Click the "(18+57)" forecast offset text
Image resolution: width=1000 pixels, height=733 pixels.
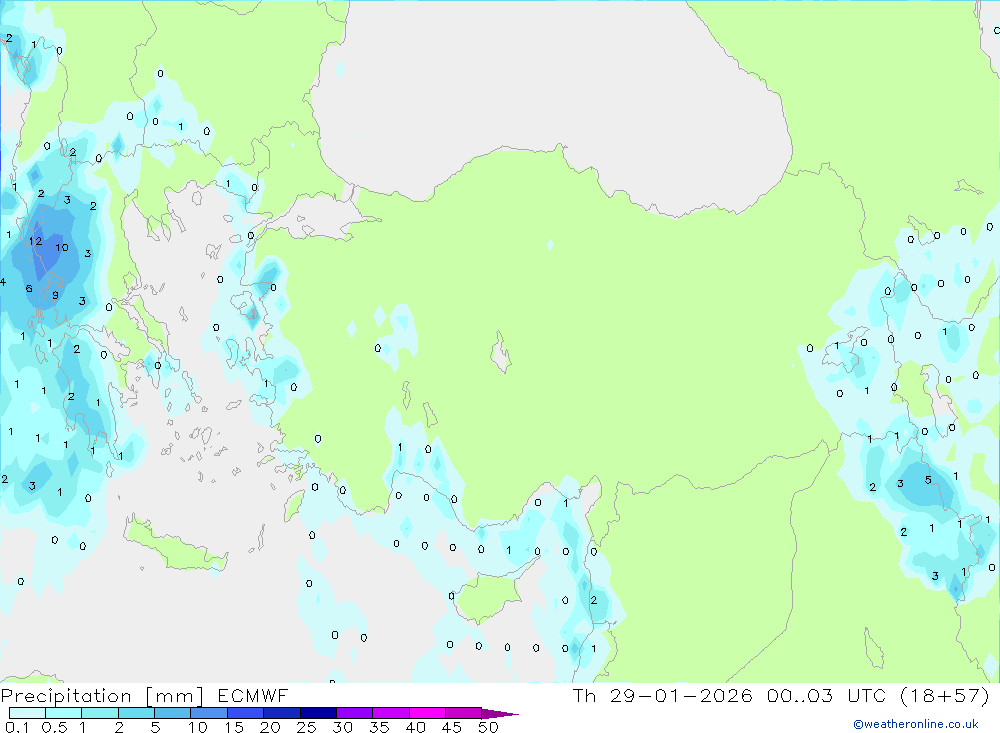[x=946, y=696]
